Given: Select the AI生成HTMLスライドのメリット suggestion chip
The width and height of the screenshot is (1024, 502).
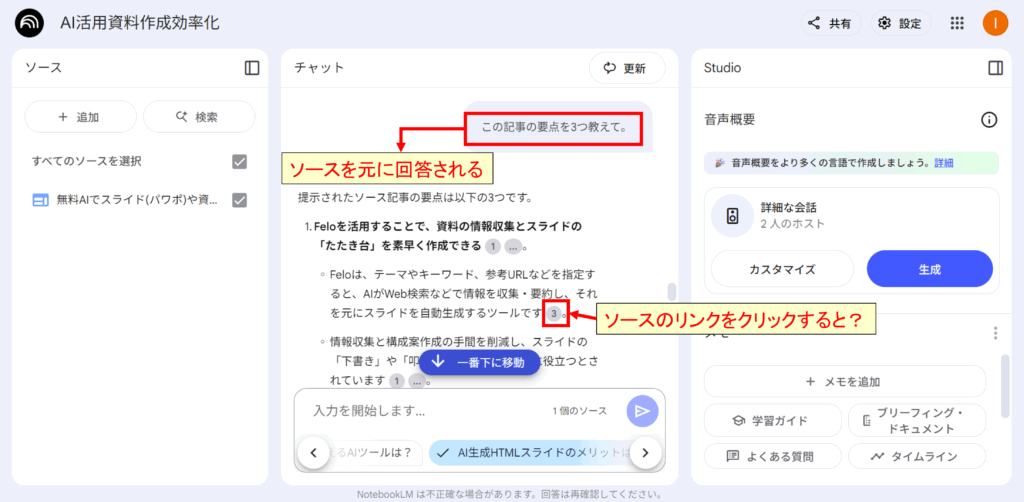Looking at the screenshot, I should pyautogui.click(x=532, y=452).
